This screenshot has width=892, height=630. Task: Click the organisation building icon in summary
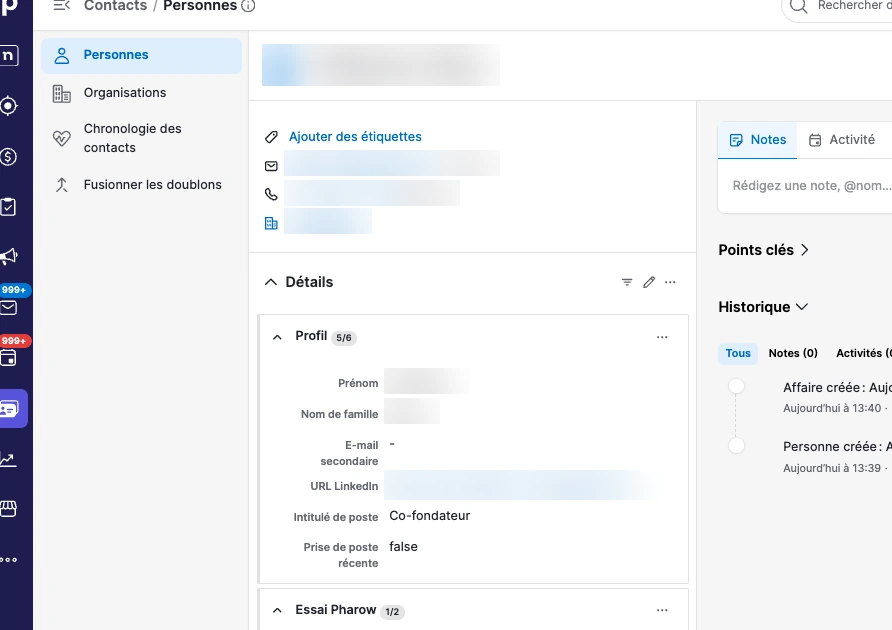(271, 223)
